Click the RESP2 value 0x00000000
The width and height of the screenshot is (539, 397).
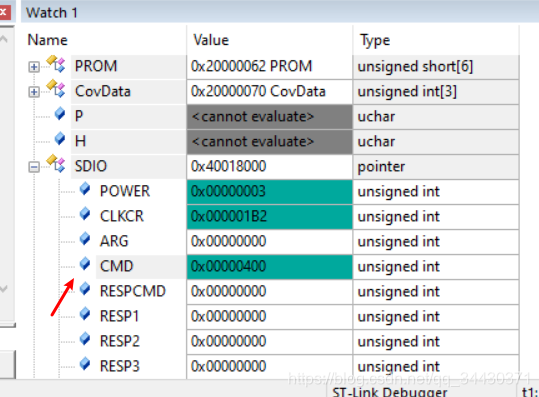pos(270,342)
